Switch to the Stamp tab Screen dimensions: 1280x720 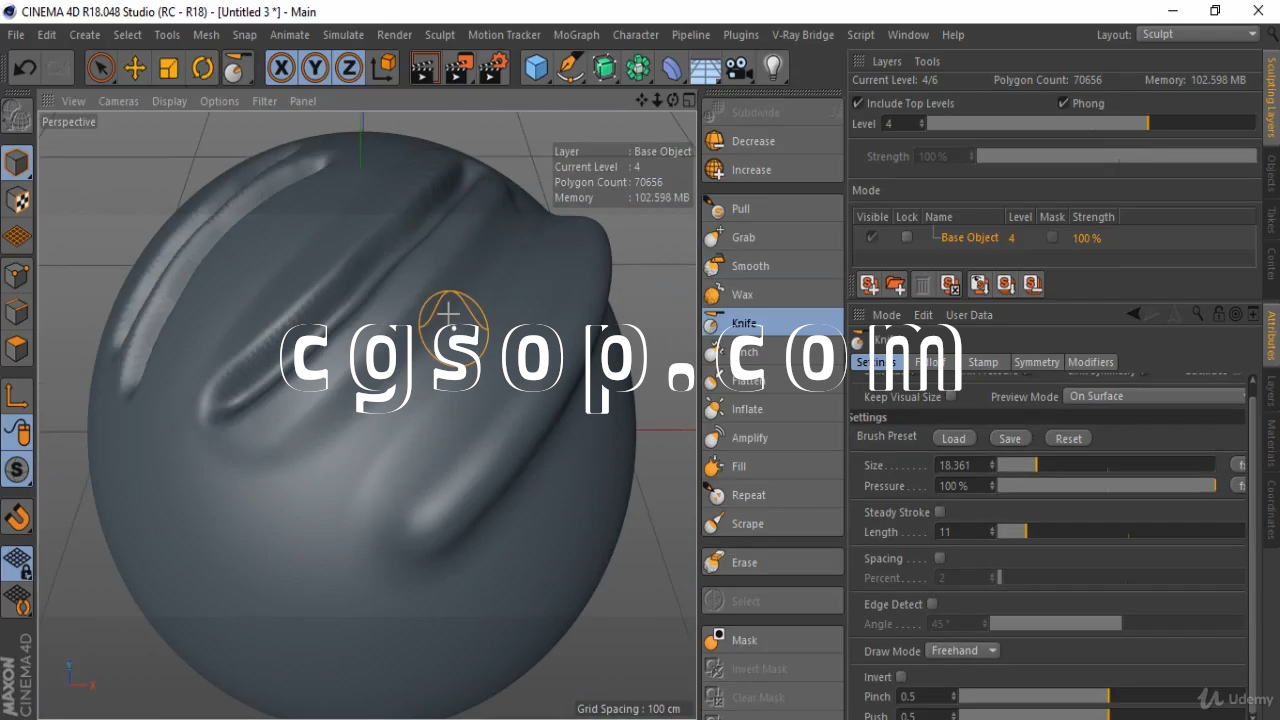pos(983,362)
